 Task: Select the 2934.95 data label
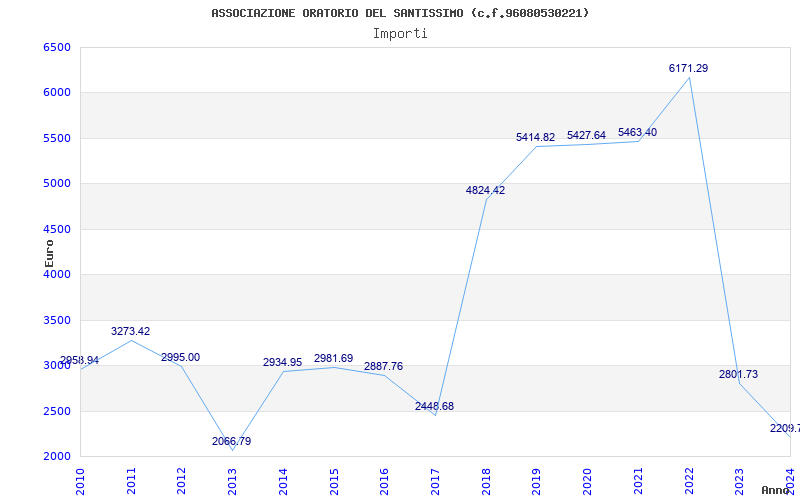click(x=282, y=363)
